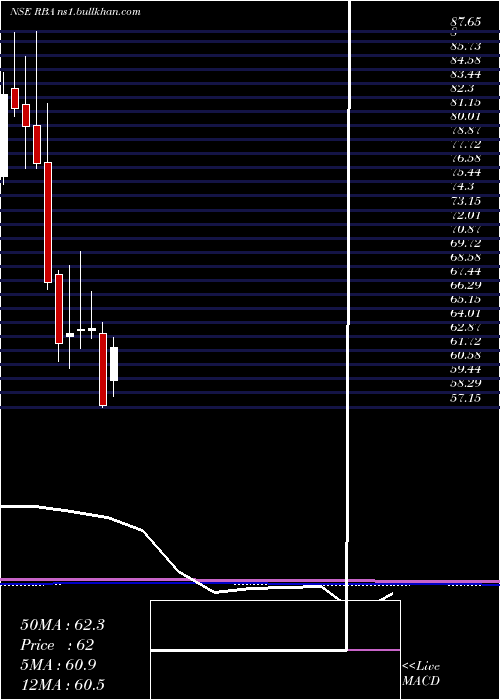Select the 59.44 price axis label
This screenshot has height=700, width=500.
pyautogui.click(x=466, y=369)
